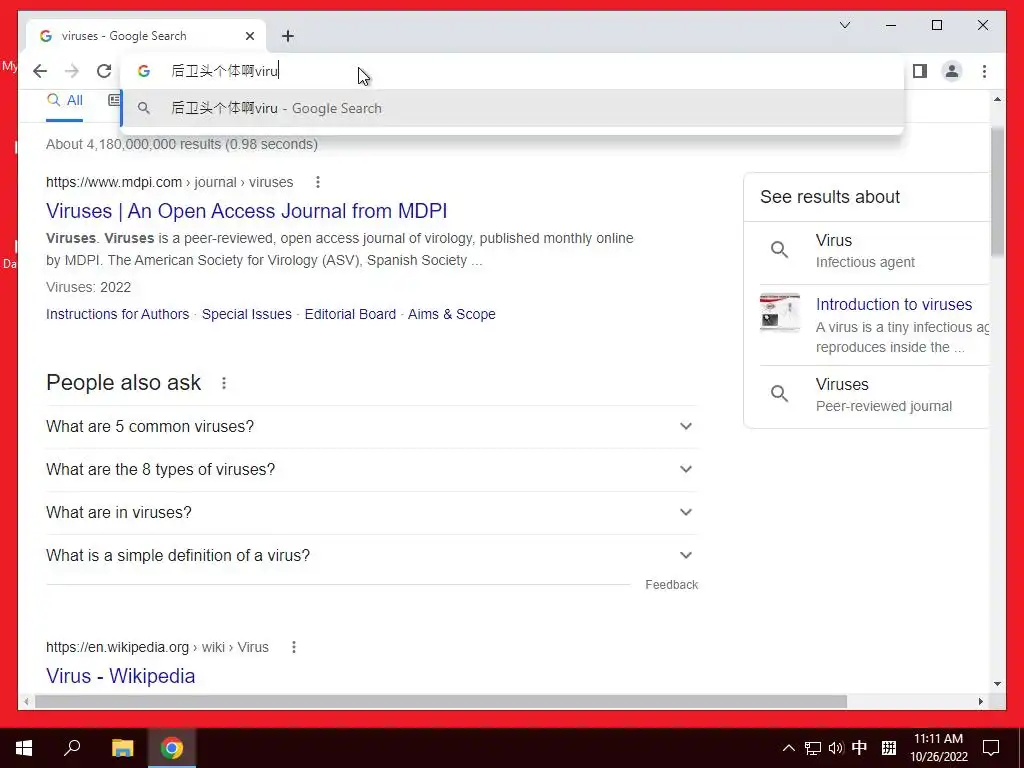Open the Chrome side panel icon
Viewport: 1024px width, 768px height.
(920, 71)
